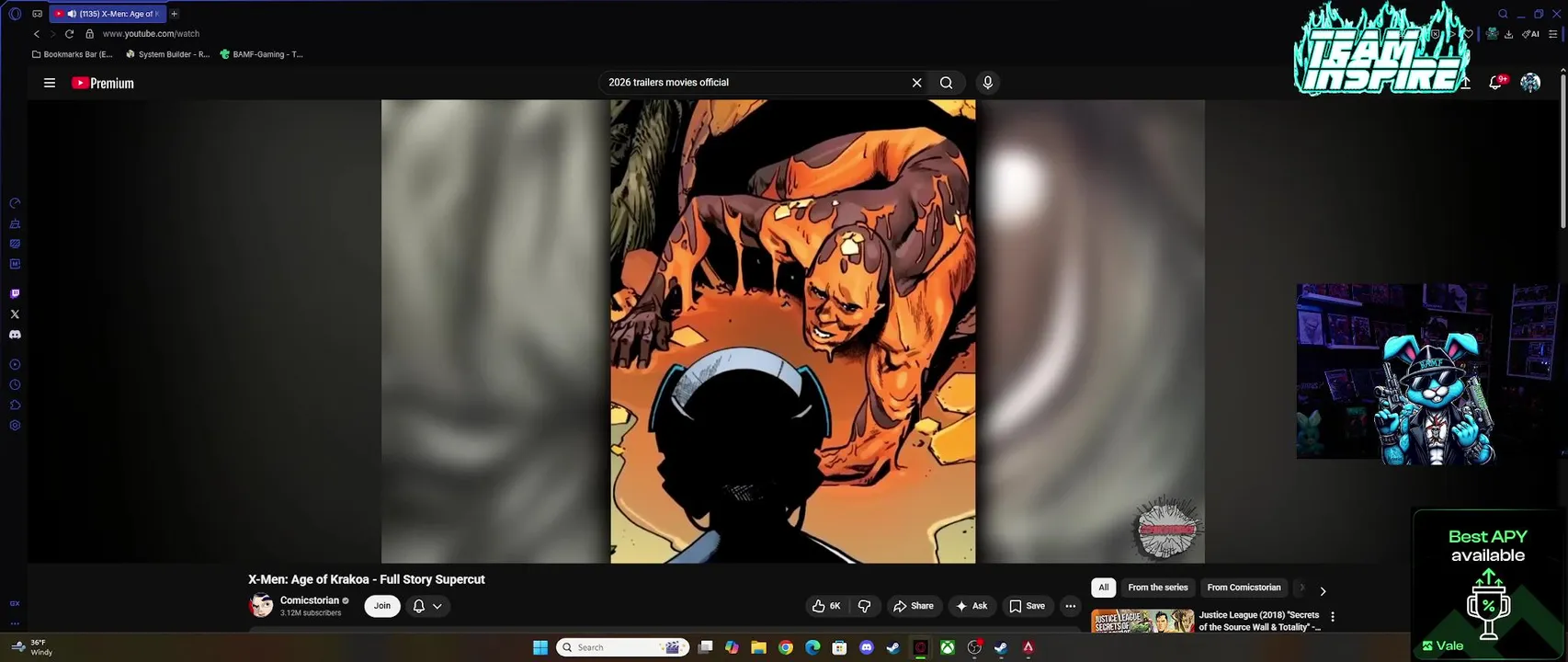Show more filter chips arrow
This screenshot has width=1568, height=662.
[1323, 591]
